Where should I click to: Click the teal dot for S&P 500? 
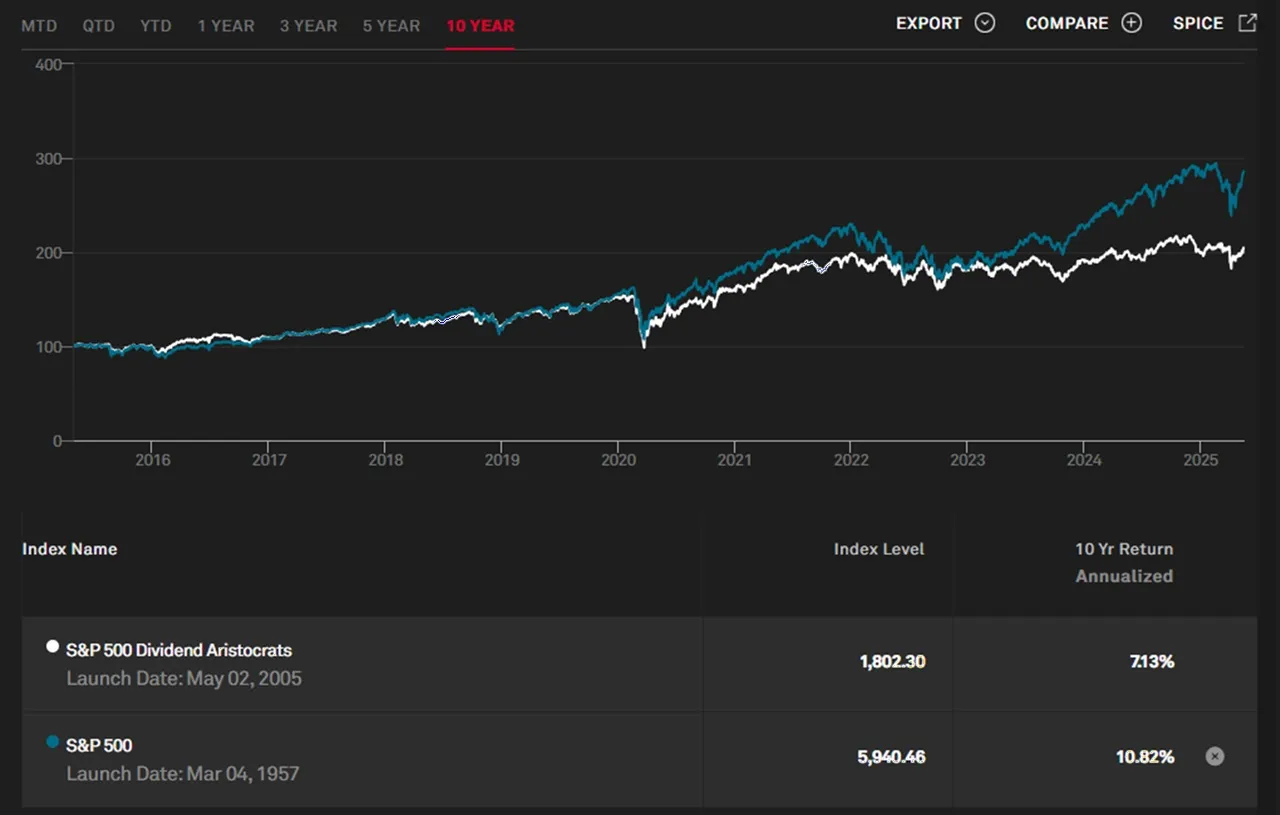coord(53,741)
